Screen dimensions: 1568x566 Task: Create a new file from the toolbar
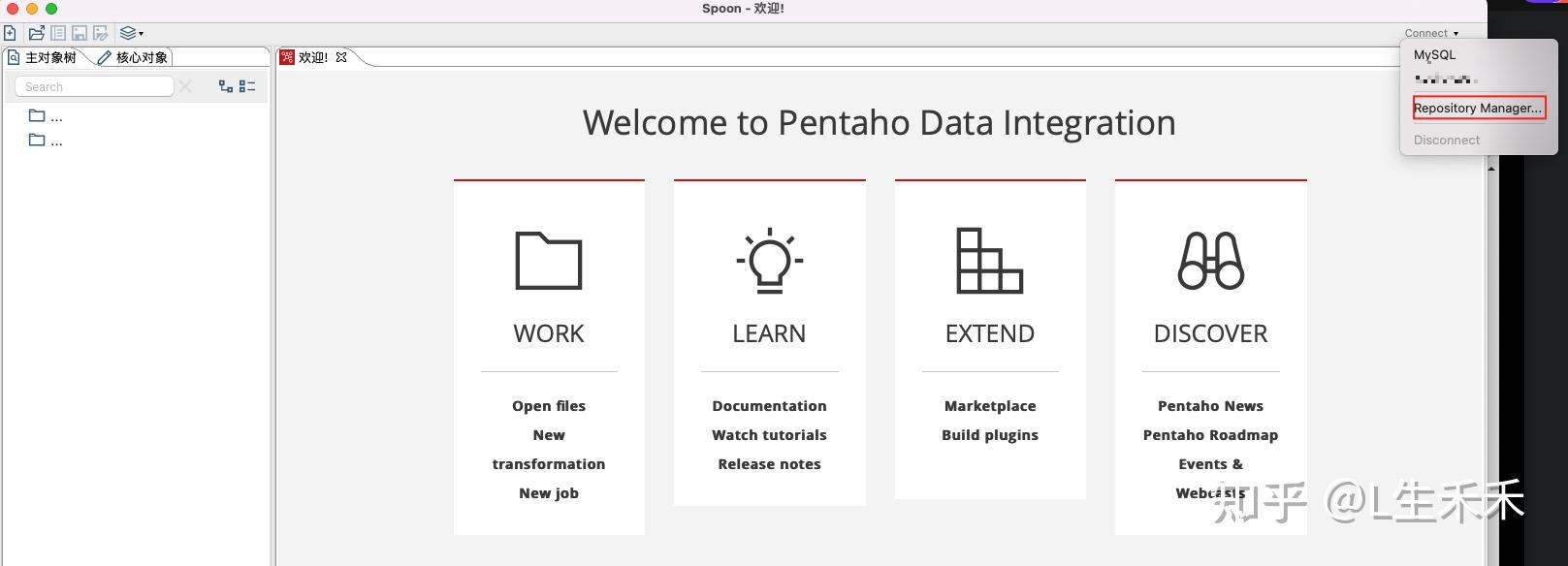pyautogui.click(x=10, y=33)
